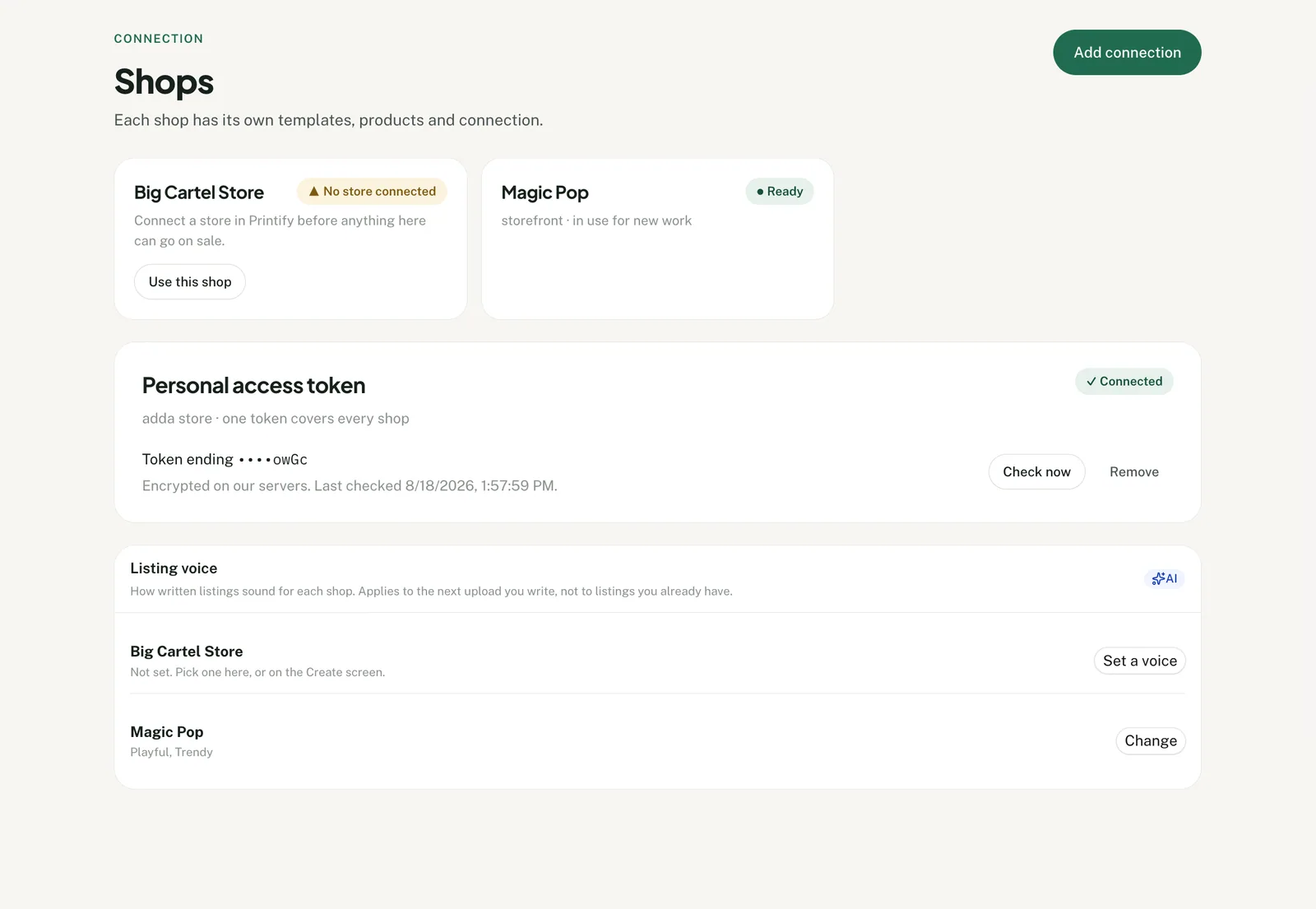Click 'Each shop has its own templates' subtitle
Viewport: 1316px width, 909px height.
328,120
